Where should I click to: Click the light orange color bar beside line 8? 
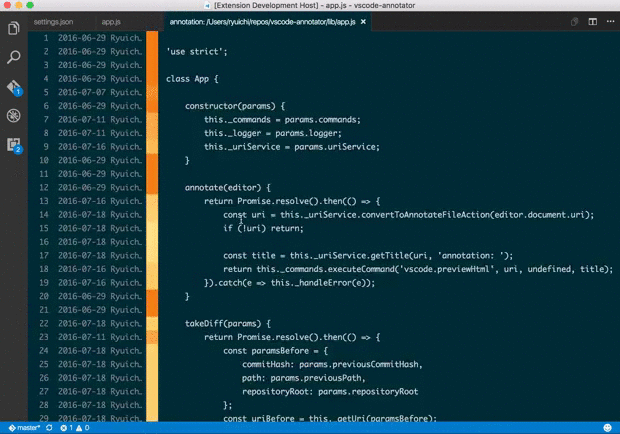pyautogui.click(x=152, y=133)
